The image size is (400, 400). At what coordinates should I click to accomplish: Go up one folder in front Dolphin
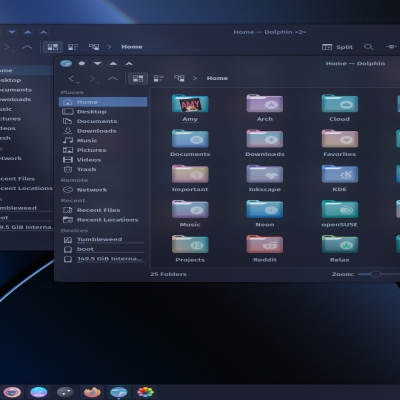[x=113, y=79]
